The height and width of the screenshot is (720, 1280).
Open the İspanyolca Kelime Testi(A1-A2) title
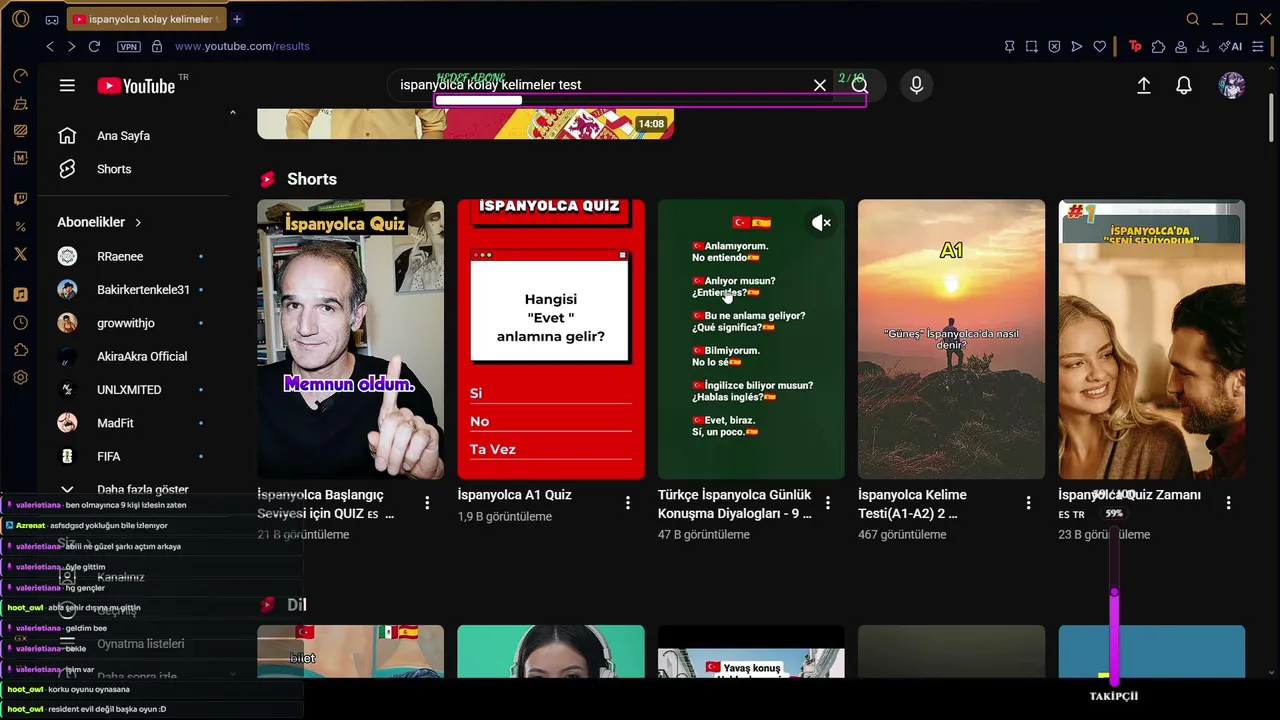pos(912,504)
